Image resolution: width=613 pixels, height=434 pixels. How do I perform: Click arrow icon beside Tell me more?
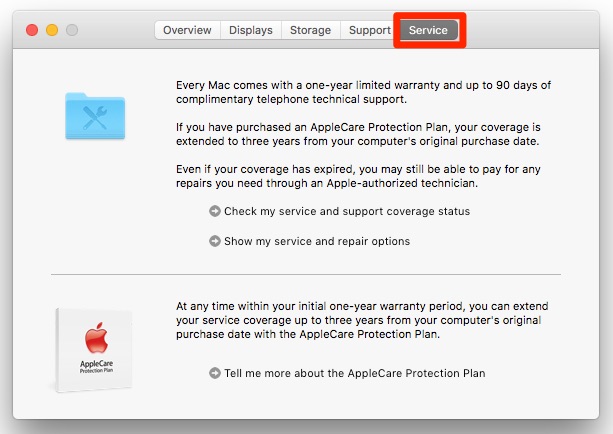pyautogui.click(x=215, y=373)
